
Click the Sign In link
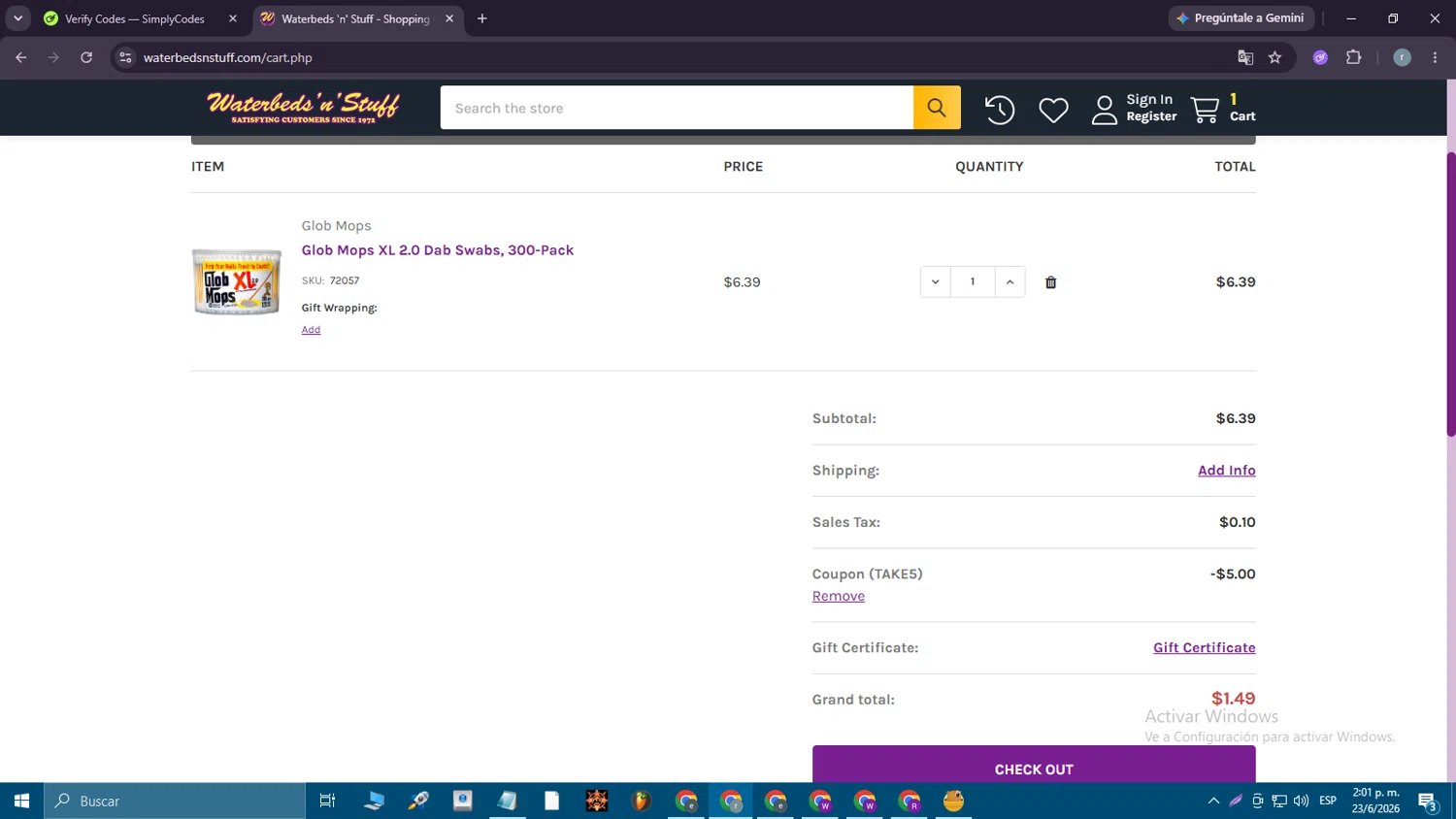tap(1149, 100)
